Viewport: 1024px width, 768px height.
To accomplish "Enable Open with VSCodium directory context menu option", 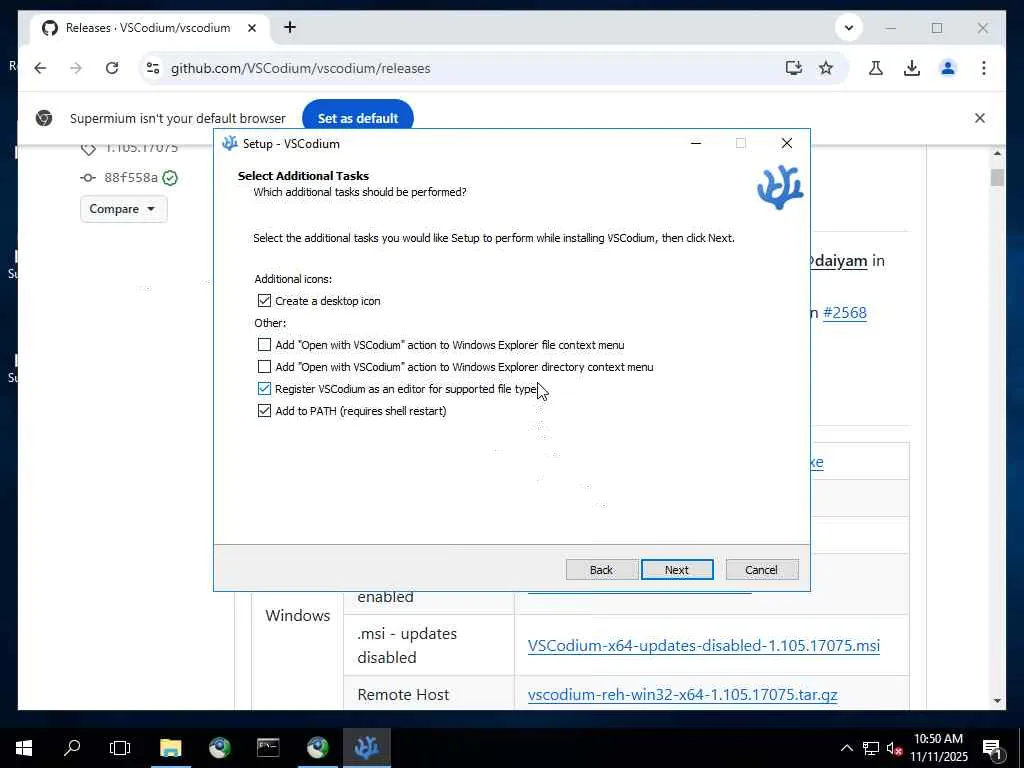I will (264, 367).
